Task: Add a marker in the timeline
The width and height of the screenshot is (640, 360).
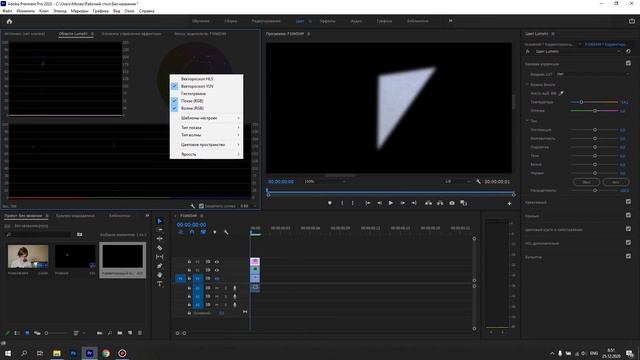Action: (215, 232)
